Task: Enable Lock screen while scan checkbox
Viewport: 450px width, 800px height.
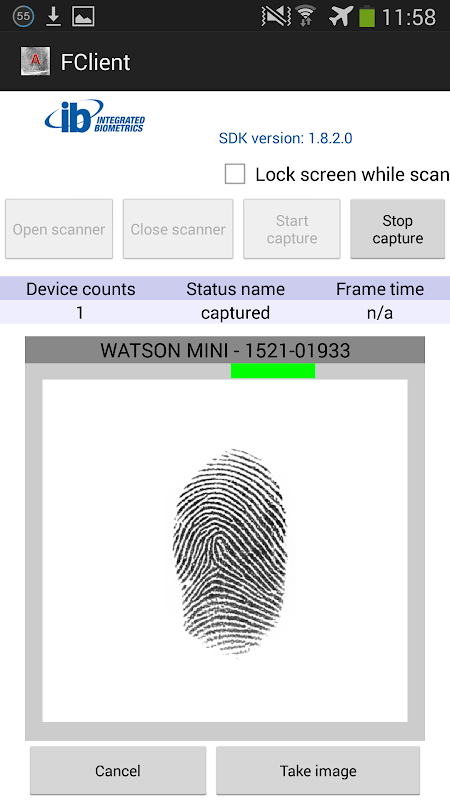Action: 235,174
